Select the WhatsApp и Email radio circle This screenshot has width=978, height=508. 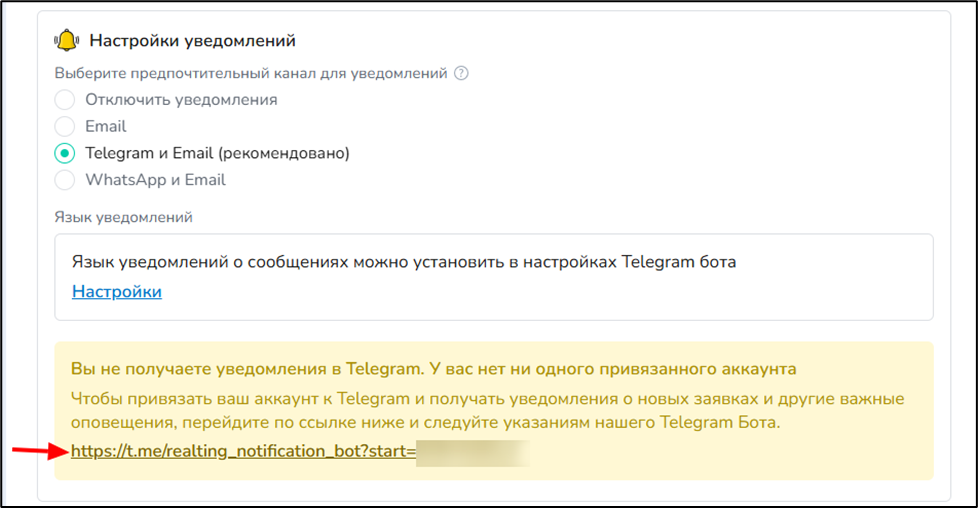click(64, 180)
